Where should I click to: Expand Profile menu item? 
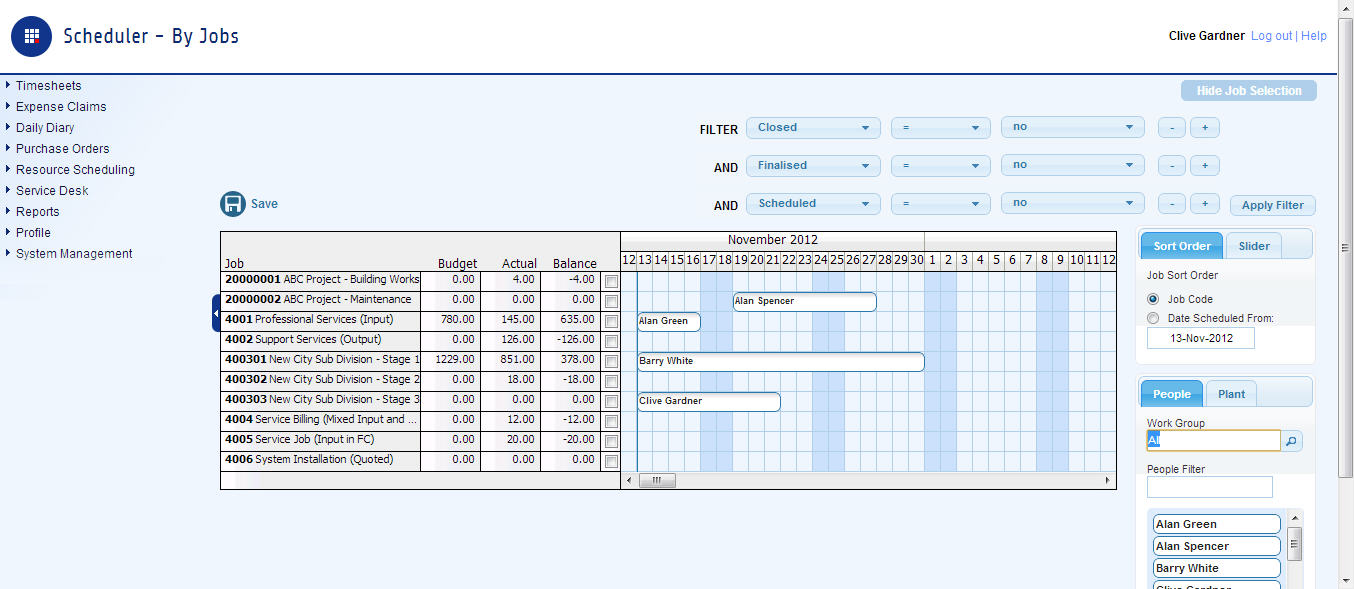(x=33, y=233)
